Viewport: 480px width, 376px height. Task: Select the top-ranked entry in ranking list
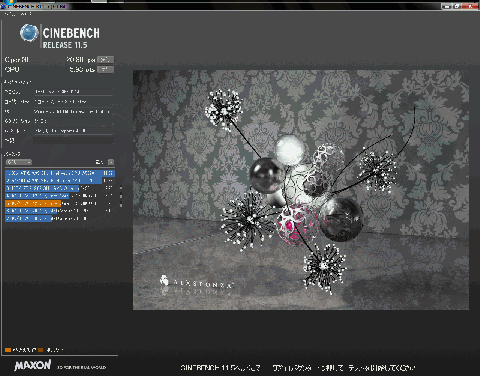point(60,173)
